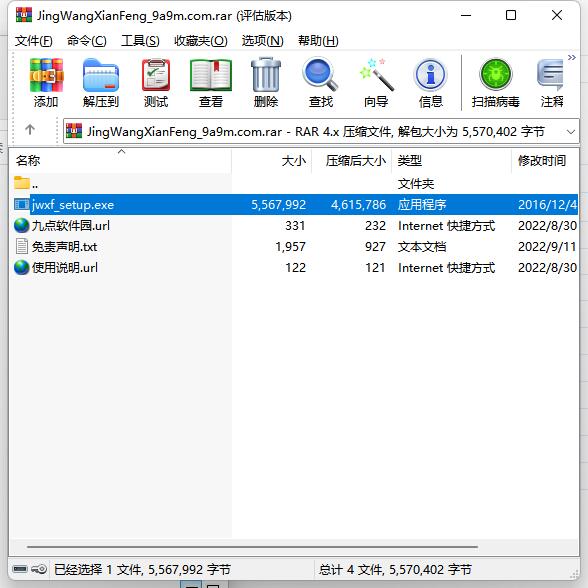Open the Help (帮助) menu
588x588 pixels.
pyautogui.click(x=318, y=40)
